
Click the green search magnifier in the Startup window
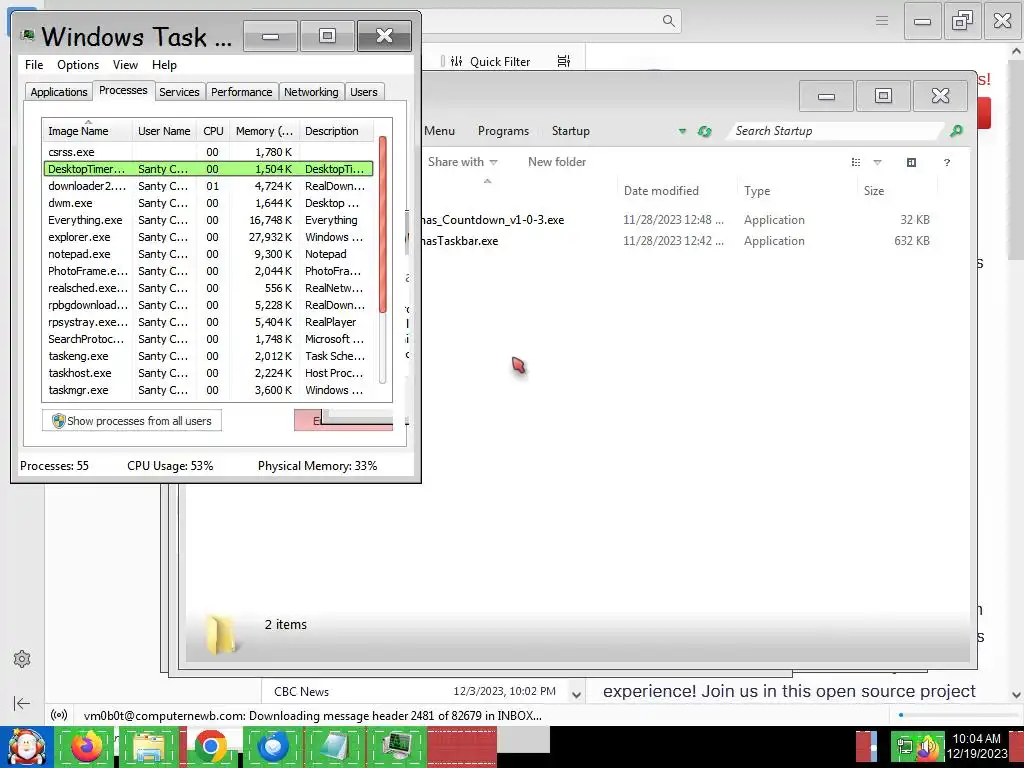pyautogui.click(x=956, y=131)
